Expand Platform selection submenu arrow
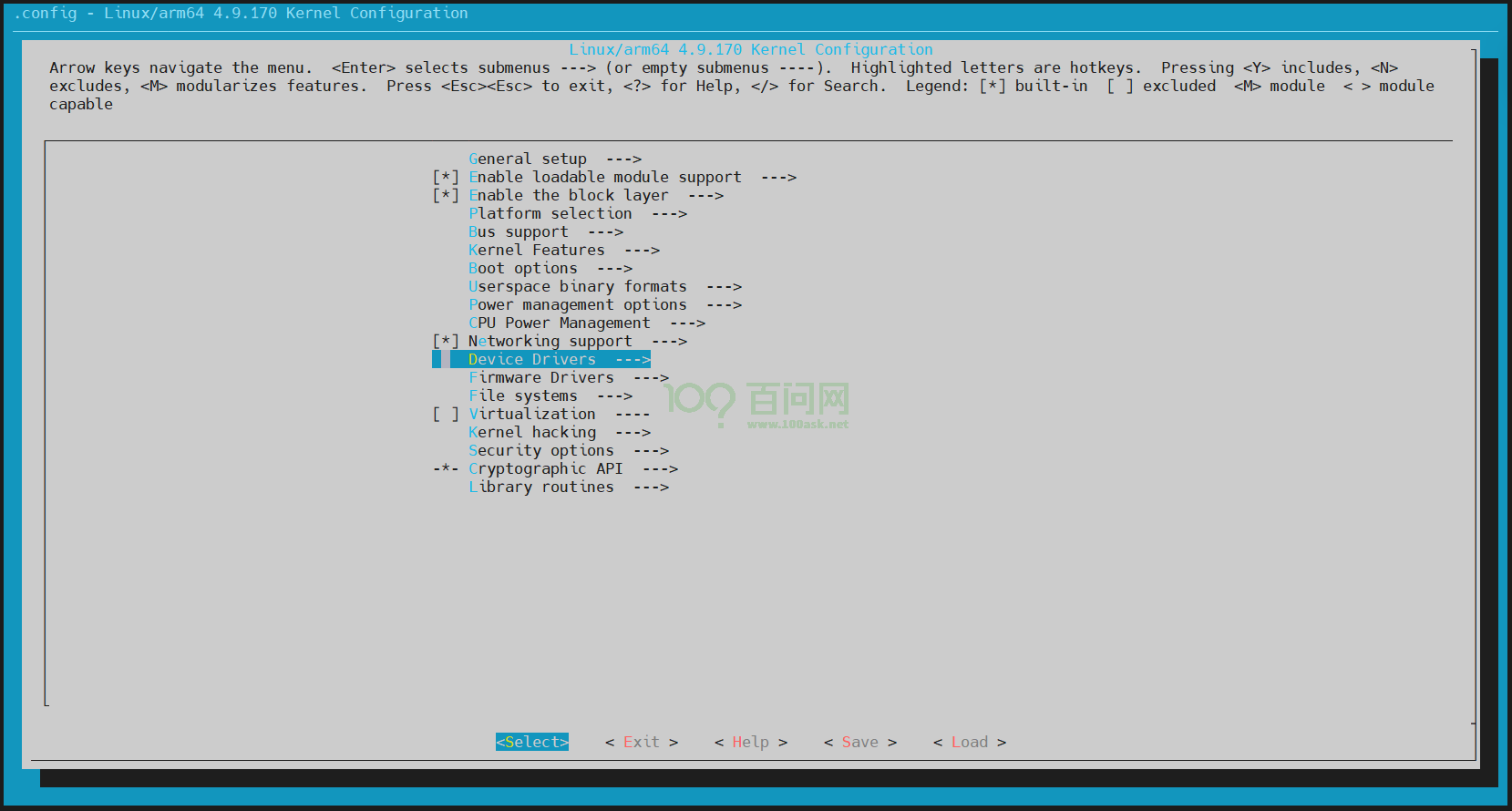1512x811 pixels. click(669, 214)
